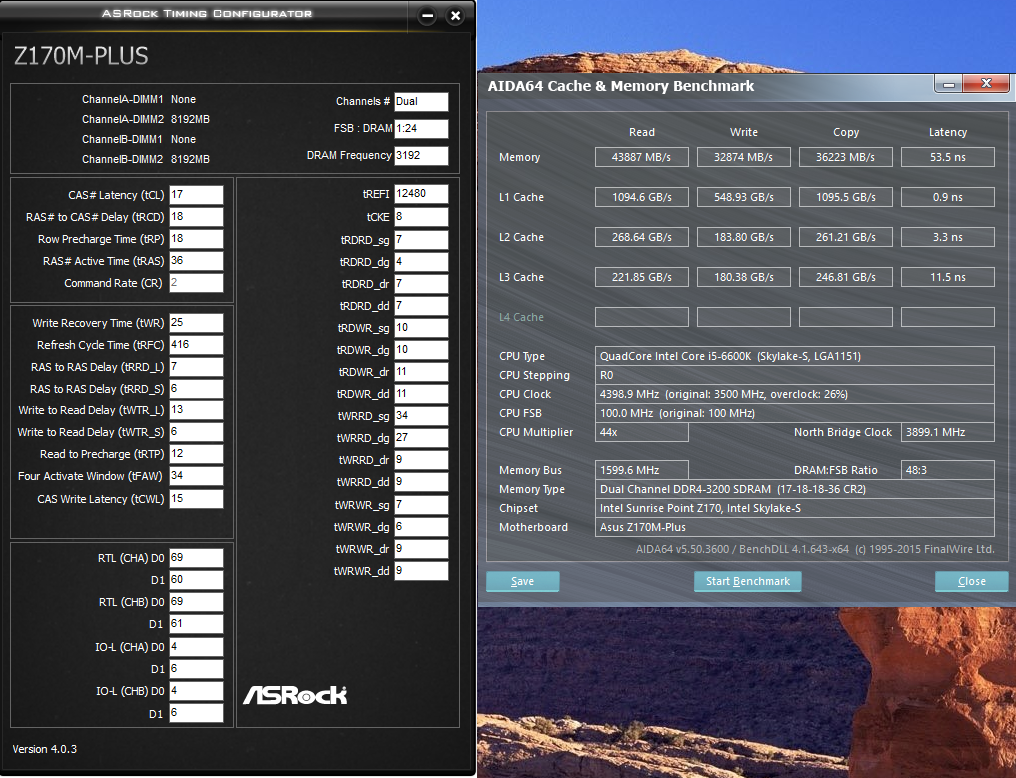Click the tRDWR_dr value field

point(421,372)
